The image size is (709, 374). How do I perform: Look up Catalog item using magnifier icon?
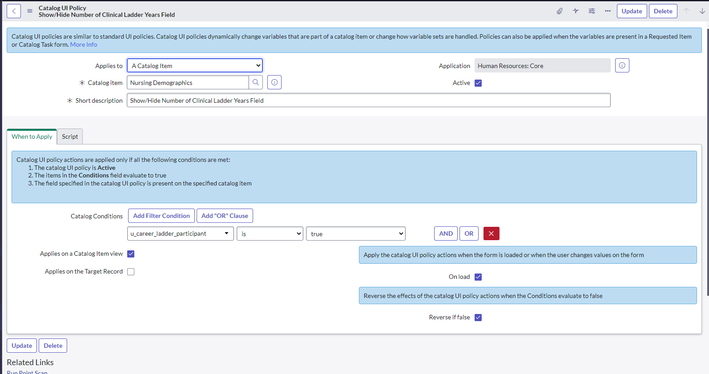pos(255,82)
